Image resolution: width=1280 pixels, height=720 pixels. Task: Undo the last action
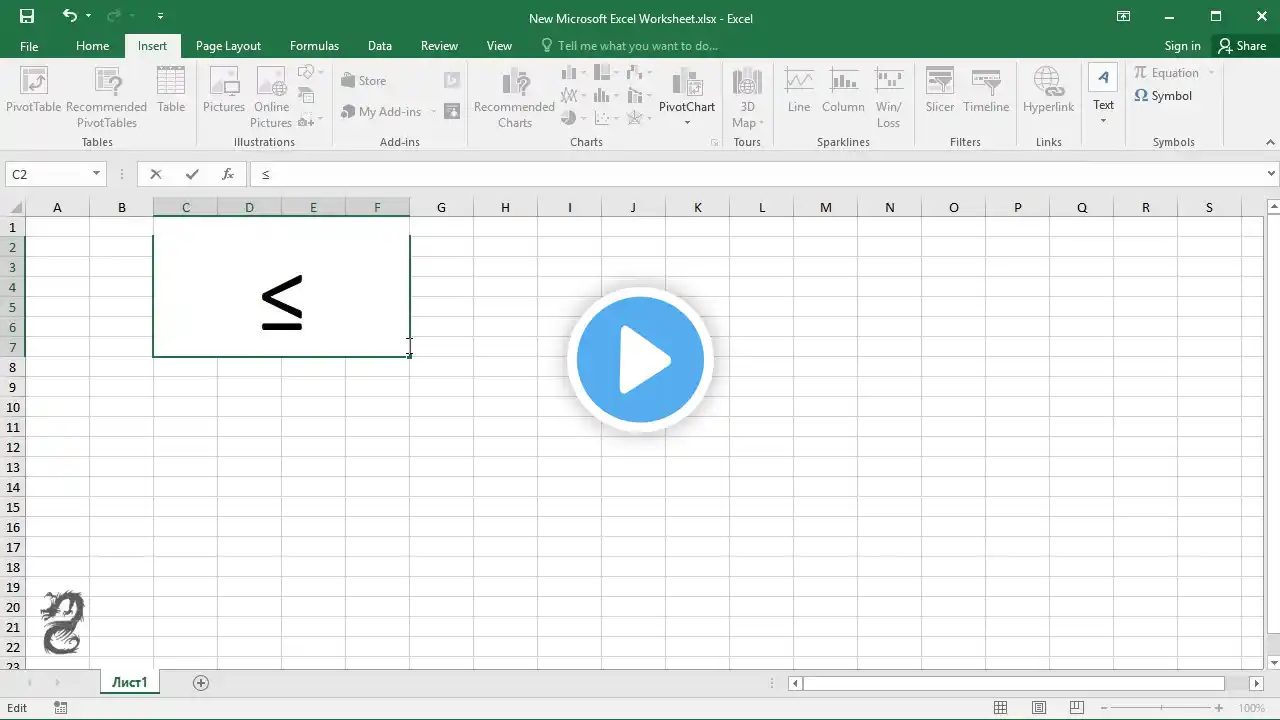coord(69,16)
